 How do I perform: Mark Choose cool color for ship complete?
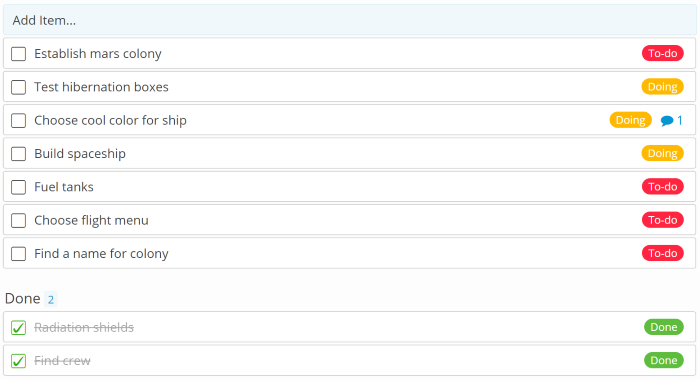tap(18, 121)
